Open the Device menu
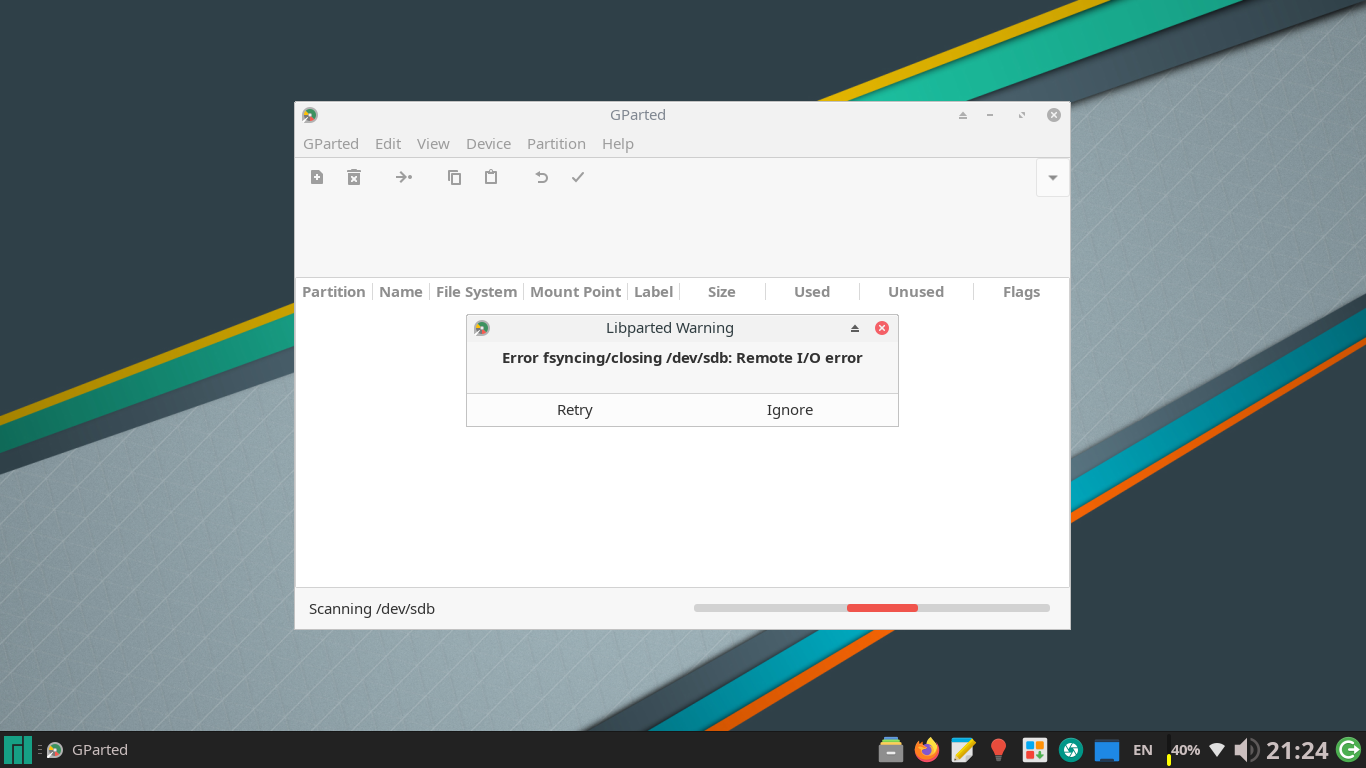The width and height of the screenshot is (1366, 768). pos(488,144)
